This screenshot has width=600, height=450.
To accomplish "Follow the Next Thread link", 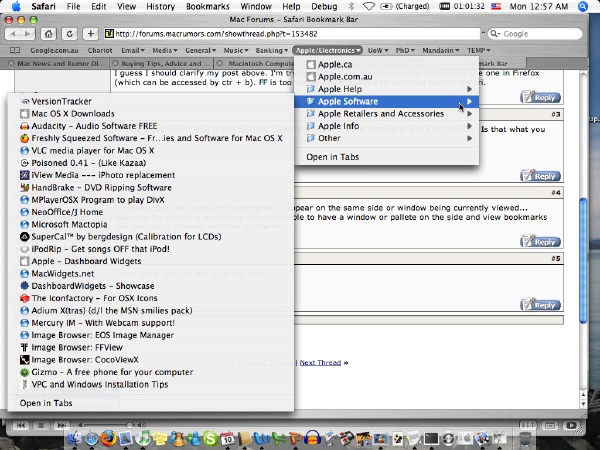I will (320, 362).
